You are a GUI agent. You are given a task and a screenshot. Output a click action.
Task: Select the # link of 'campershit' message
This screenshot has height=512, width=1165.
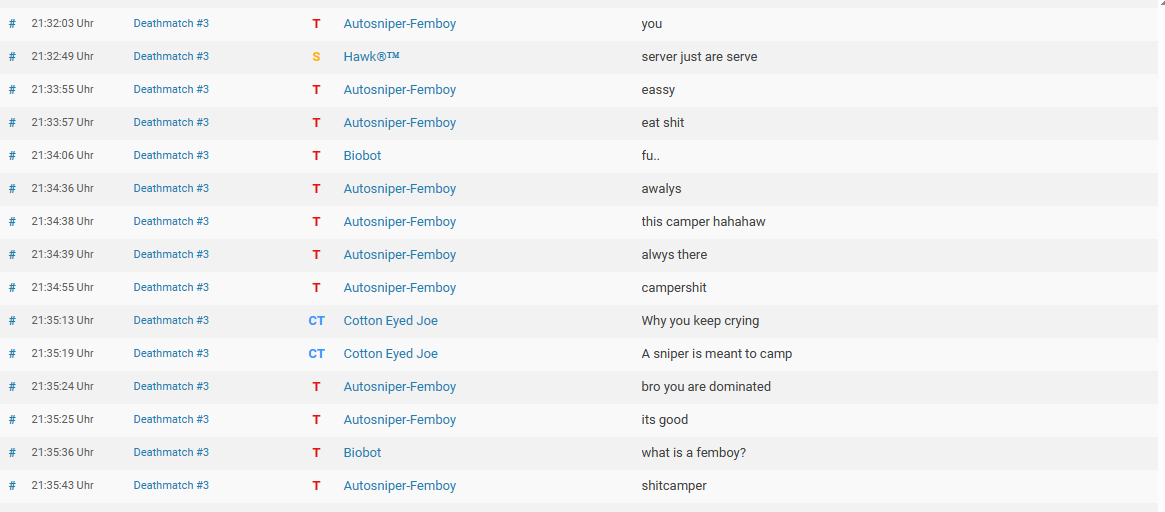tap(12, 288)
